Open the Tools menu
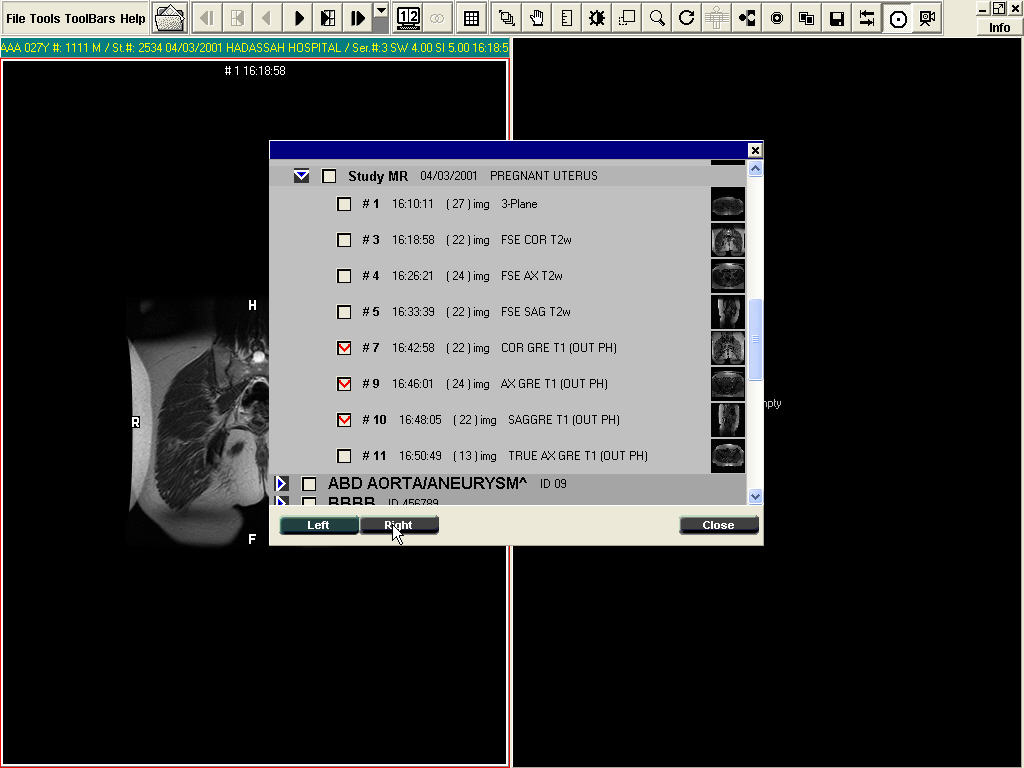The image size is (1024, 768). point(44,19)
